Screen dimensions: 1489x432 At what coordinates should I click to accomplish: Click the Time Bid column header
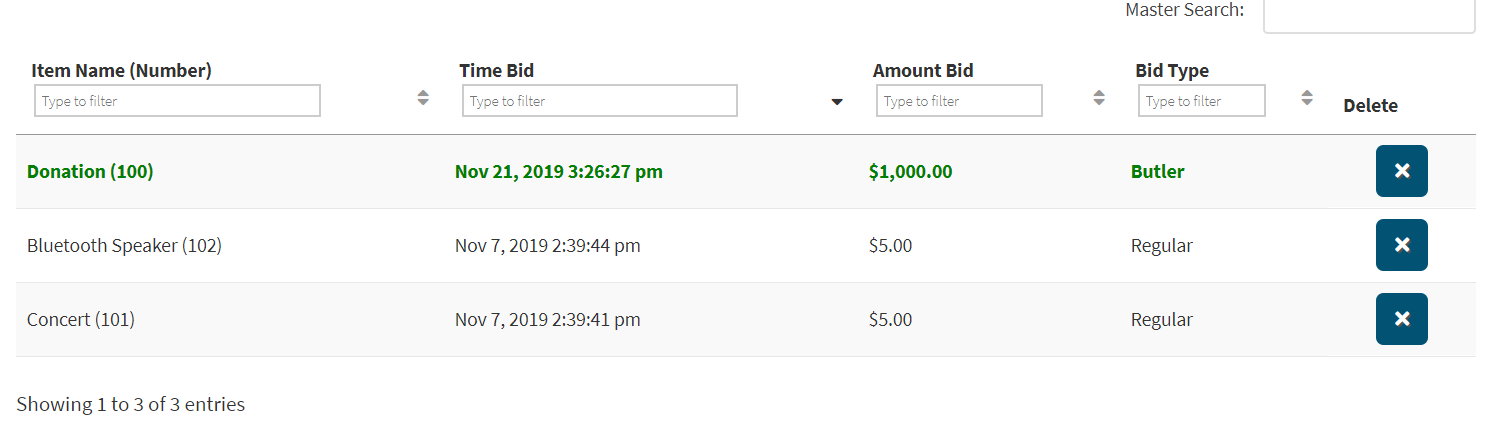(x=496, y=70)
